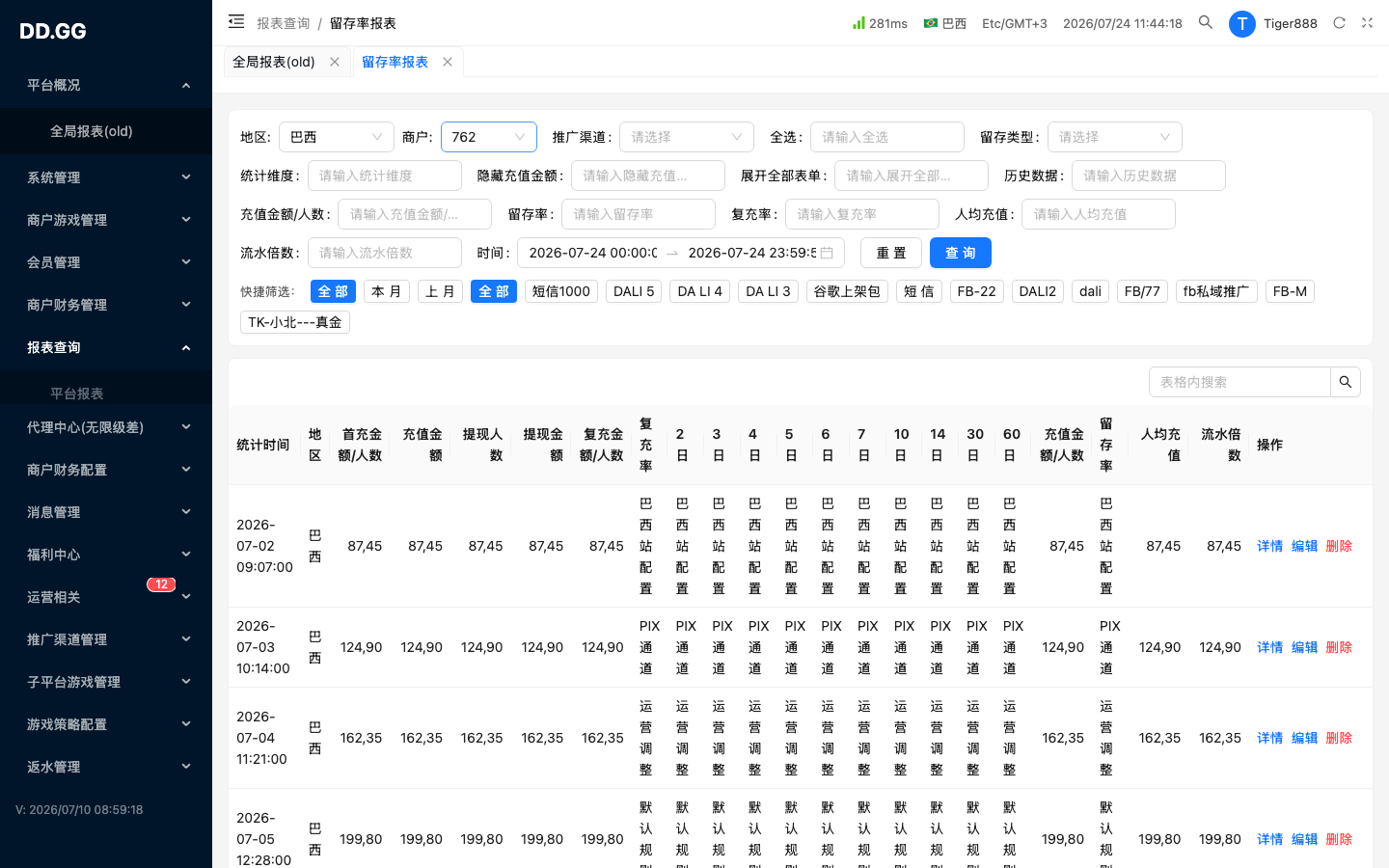Click the Tiger888 user avatar

click(x=1241, y=24)
